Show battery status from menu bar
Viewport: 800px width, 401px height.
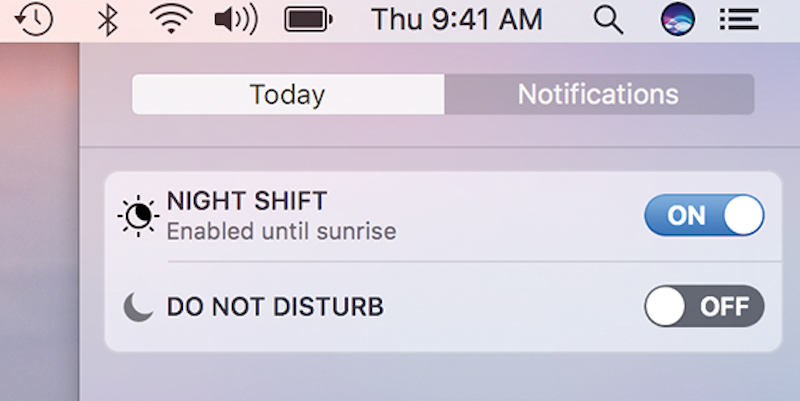(x=308, y=19)
